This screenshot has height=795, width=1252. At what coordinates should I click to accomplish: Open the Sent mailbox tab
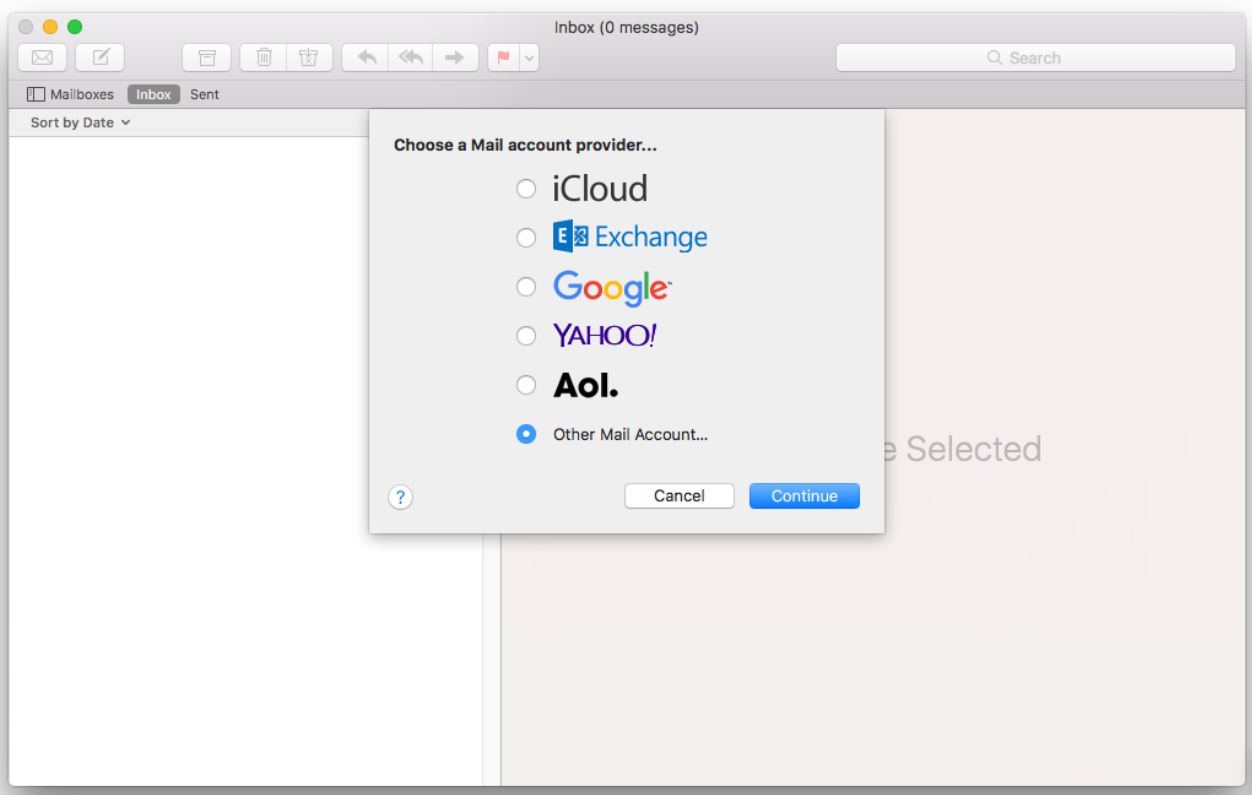pos(204,95)
